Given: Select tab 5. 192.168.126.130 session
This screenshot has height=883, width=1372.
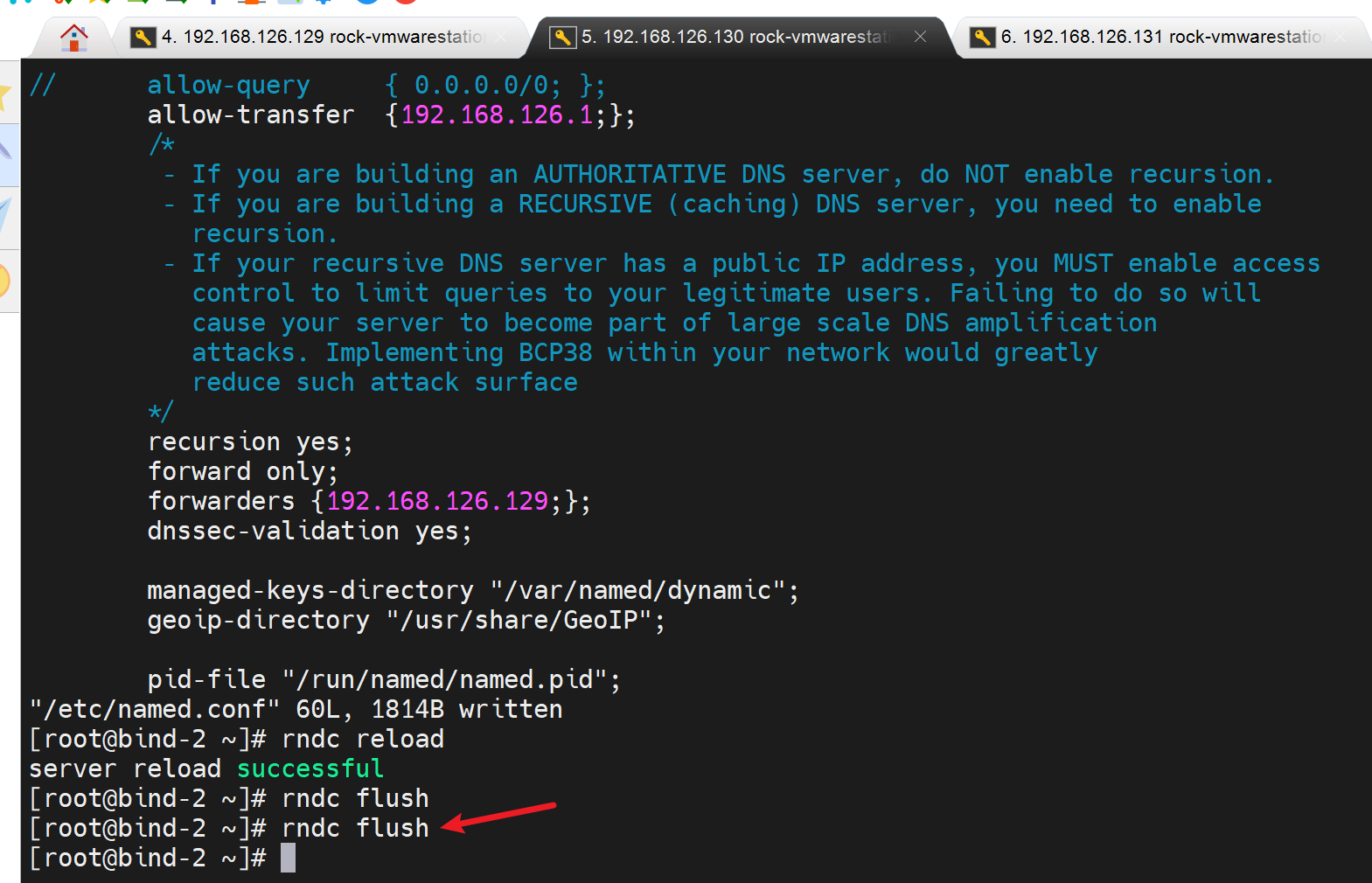Looking at the screenshot, I should tap(742, 37).
